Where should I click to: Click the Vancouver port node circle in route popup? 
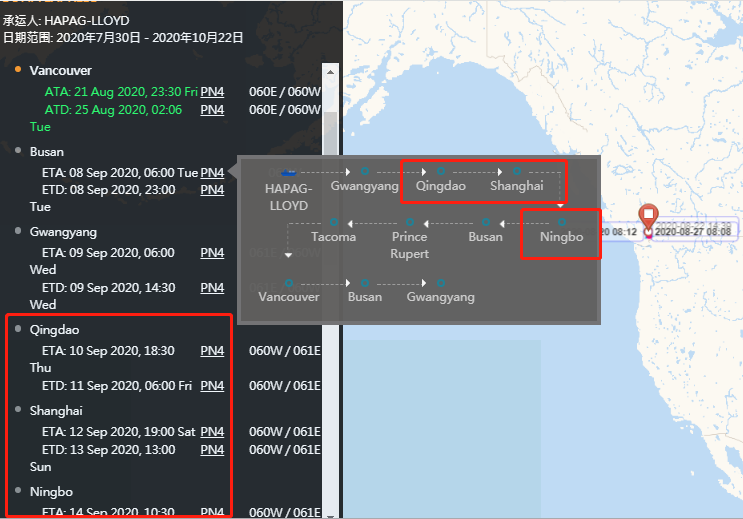click(x=289, y=283)
